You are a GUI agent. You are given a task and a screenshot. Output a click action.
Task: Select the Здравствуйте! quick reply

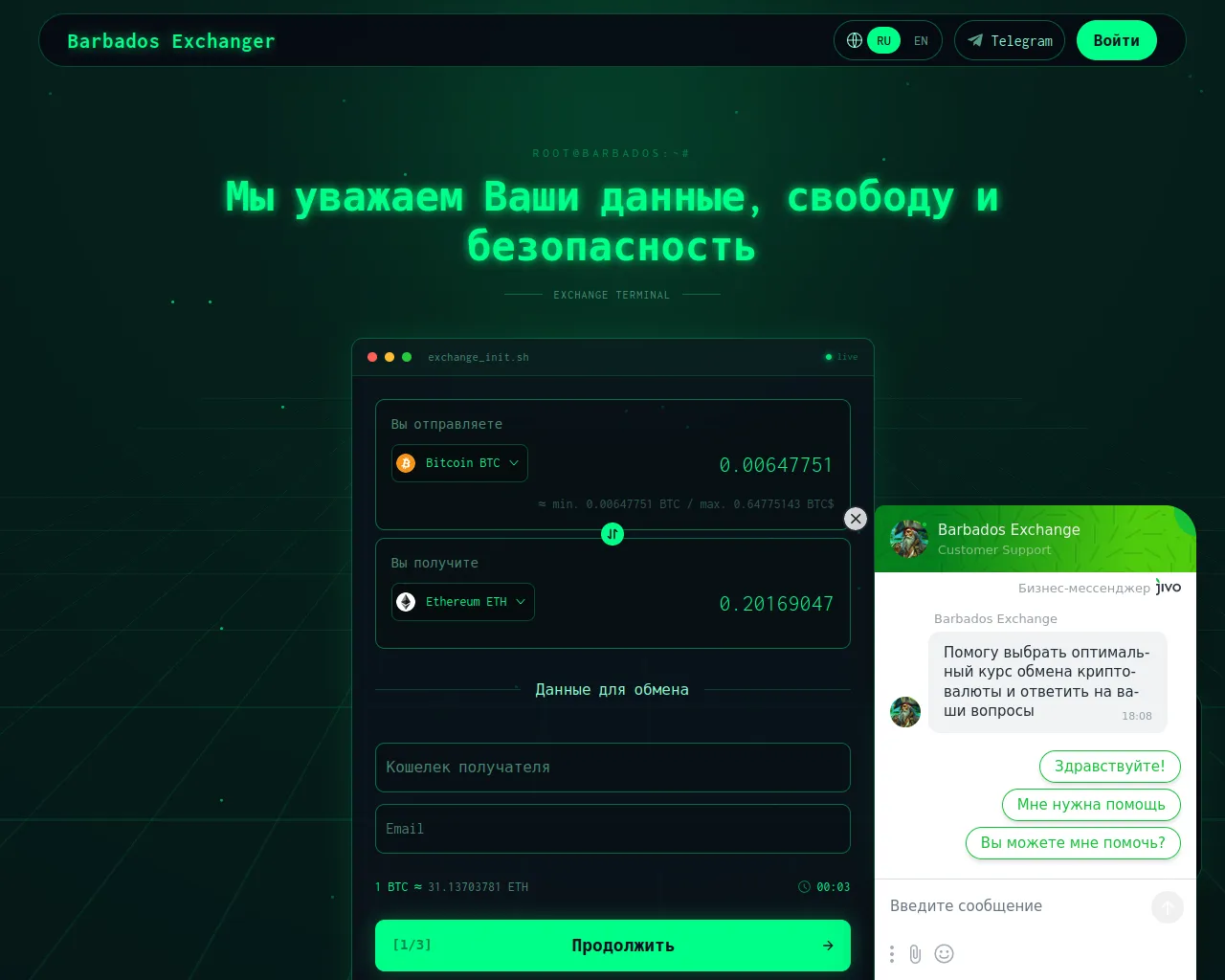pyautogui.click(x=1110, y=767)
